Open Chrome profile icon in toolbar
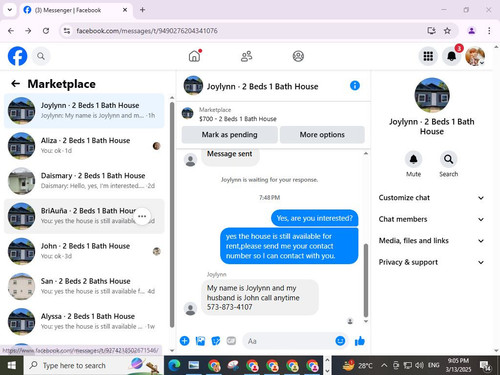Image resolution: width=500 pixels, height=375 pixels. coord(471,31)
